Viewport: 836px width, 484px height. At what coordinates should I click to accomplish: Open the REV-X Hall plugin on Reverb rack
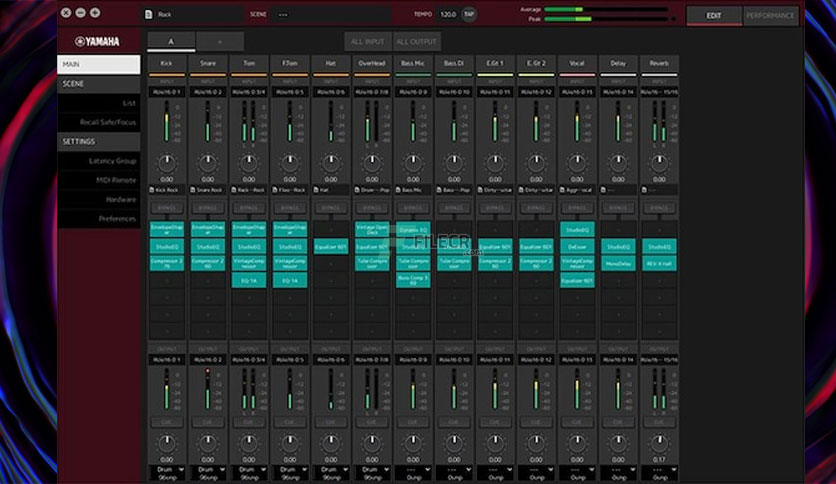(660, 263)
